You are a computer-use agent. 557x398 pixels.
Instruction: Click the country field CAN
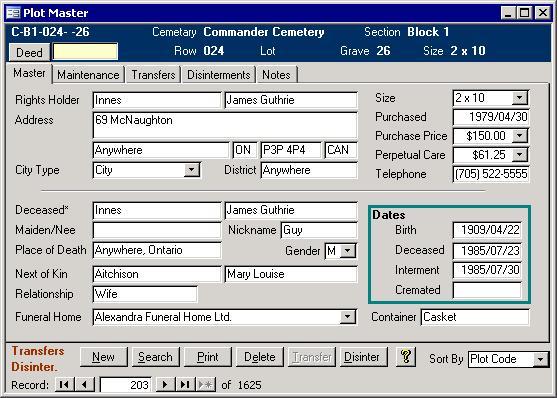(x=341, y=150)
